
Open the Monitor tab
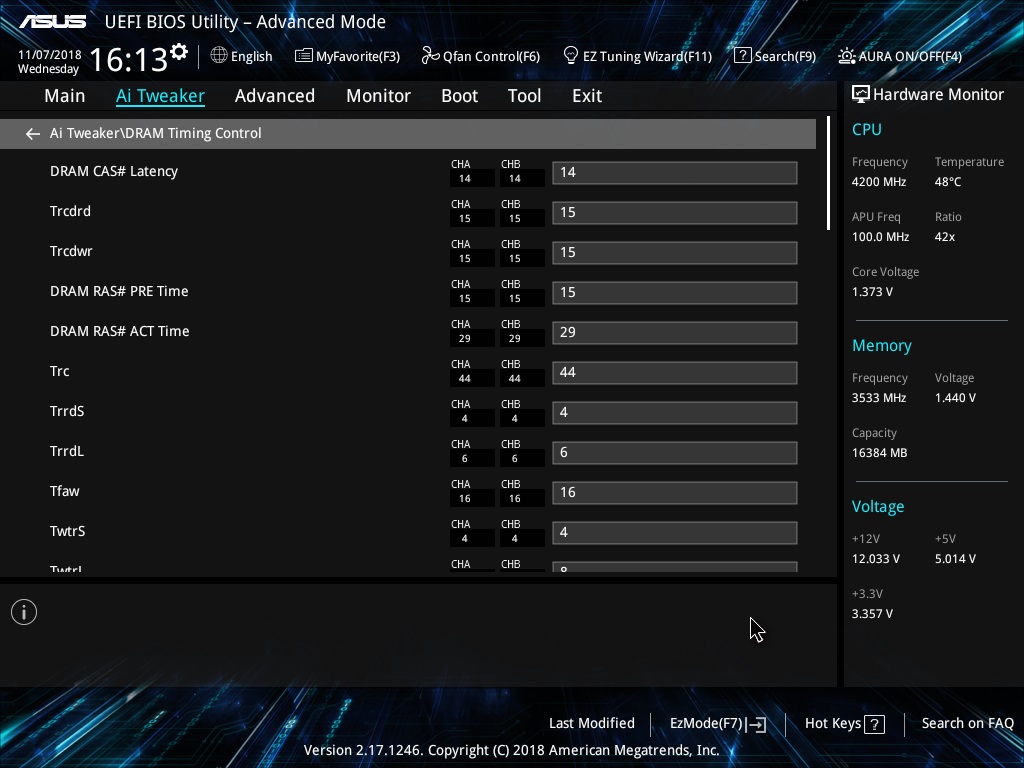coord(378,96)
